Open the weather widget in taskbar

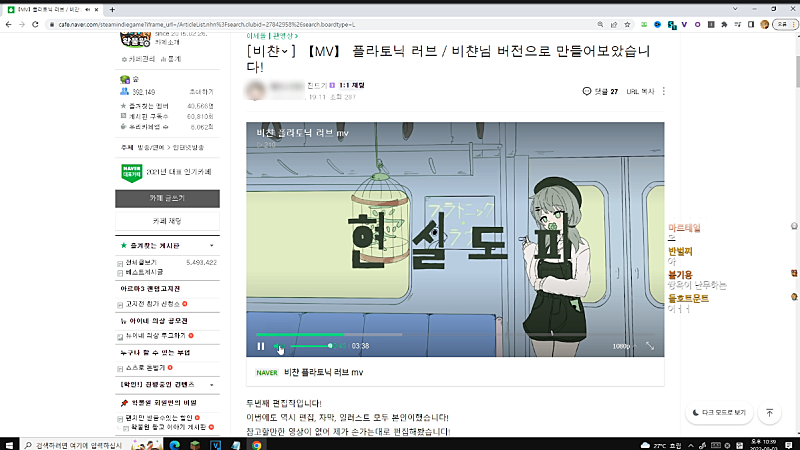click(x=661, y=445)
